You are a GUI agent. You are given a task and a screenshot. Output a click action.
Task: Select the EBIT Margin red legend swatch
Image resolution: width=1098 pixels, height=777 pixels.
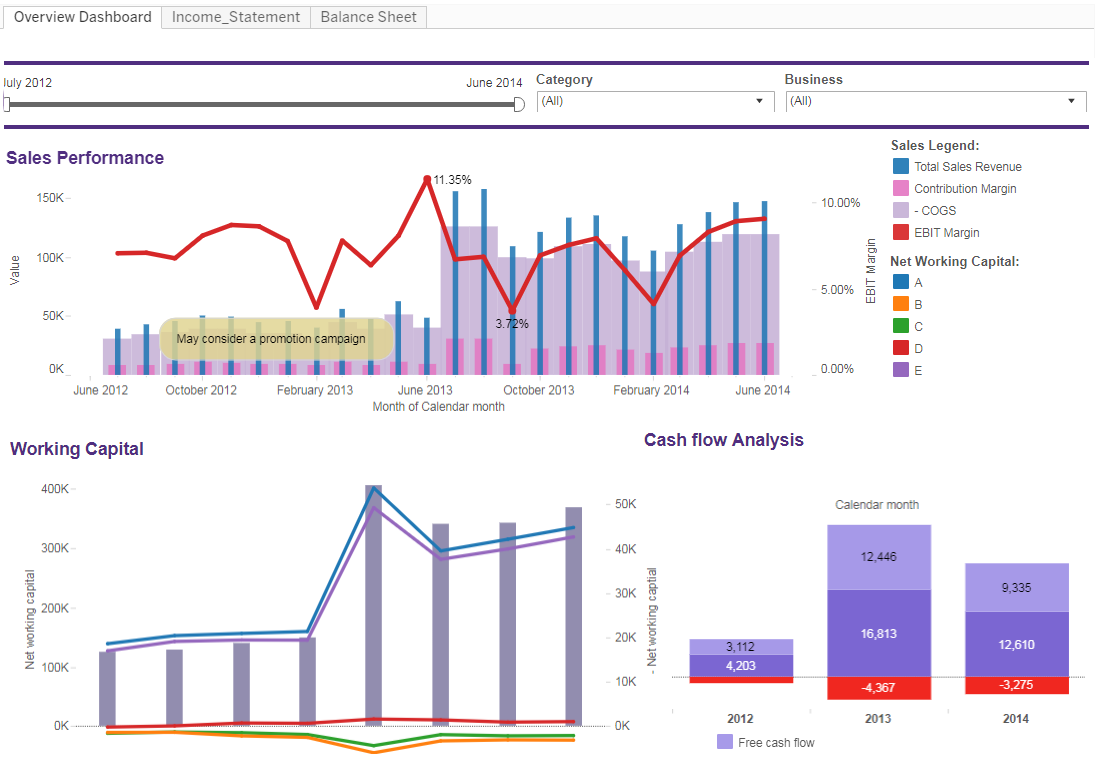tap(900, 233)
